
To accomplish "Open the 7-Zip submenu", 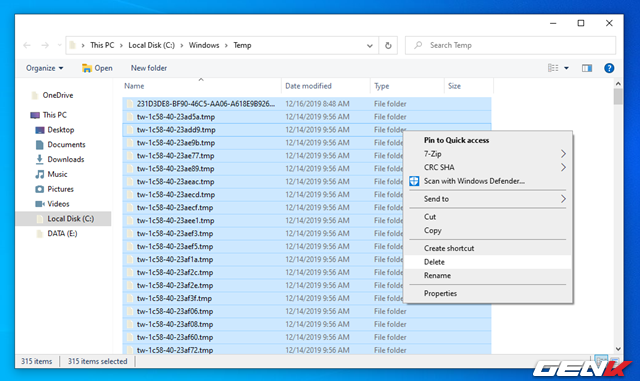I will [488, 154].
